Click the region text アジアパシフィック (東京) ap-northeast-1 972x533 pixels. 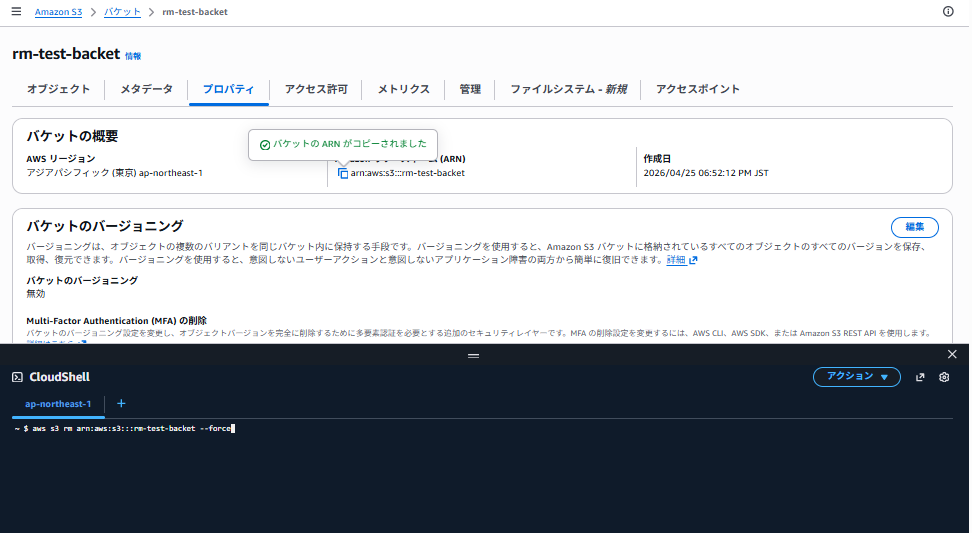click(114, 173)
